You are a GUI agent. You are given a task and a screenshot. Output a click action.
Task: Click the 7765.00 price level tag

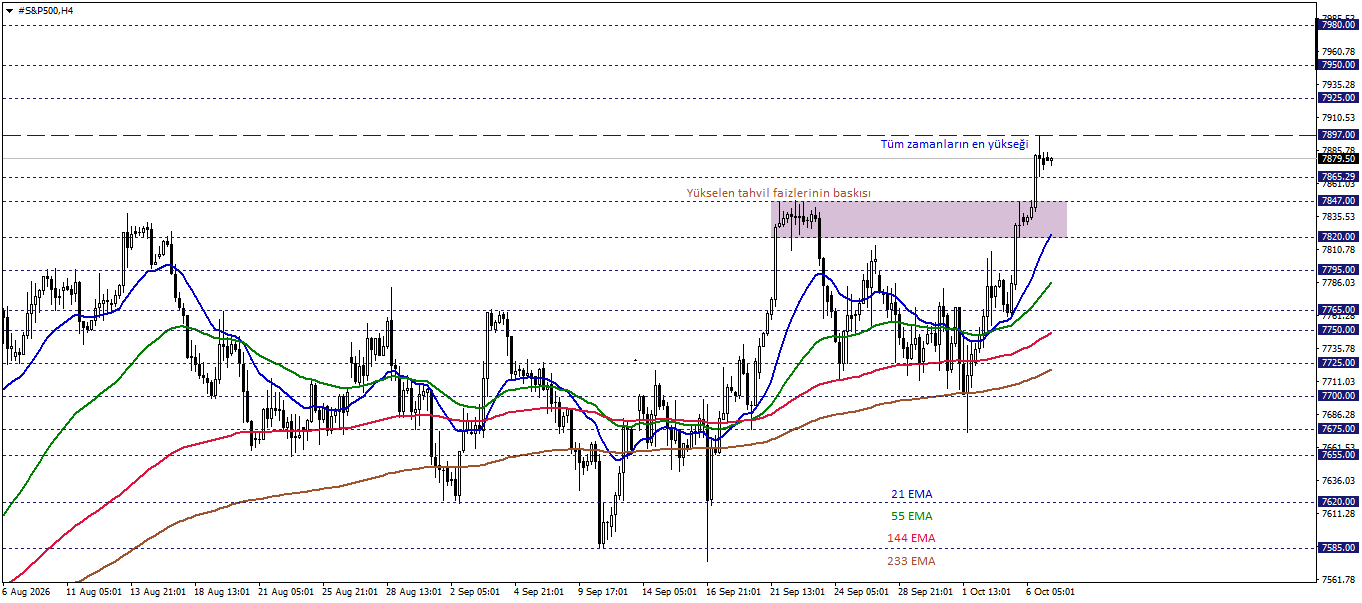click(1338, 310)
